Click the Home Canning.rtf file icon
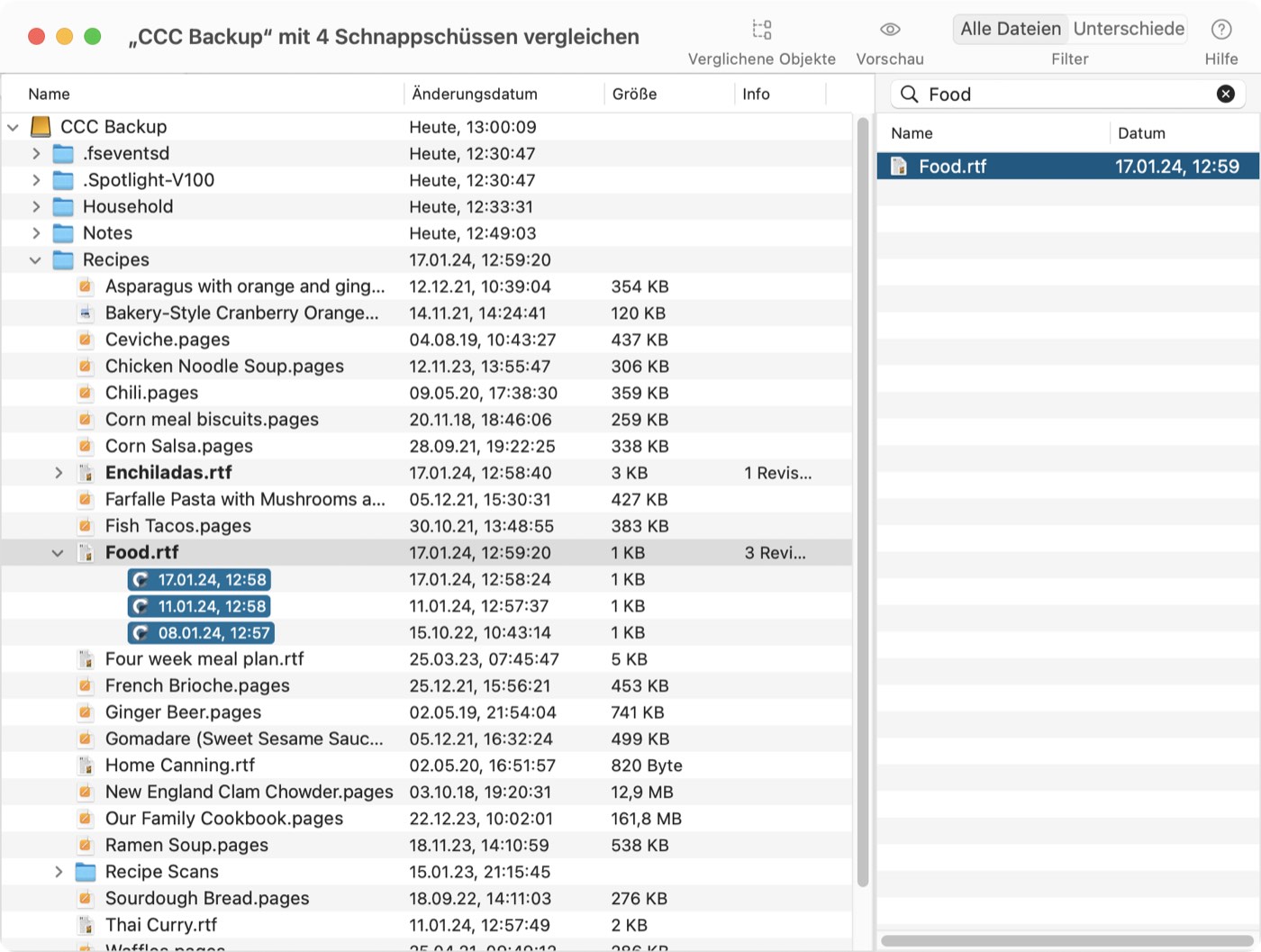Viewport: 1261px width, 952px height. (86, 766)
